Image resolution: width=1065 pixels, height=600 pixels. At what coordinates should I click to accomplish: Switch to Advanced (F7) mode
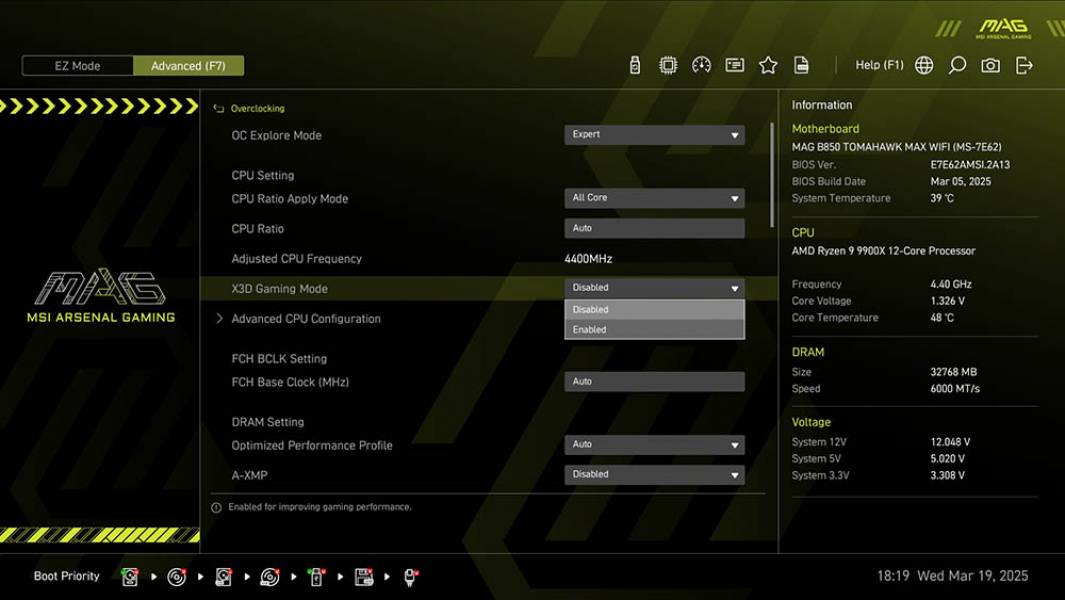pyautogui.click(x=188, y=66)
